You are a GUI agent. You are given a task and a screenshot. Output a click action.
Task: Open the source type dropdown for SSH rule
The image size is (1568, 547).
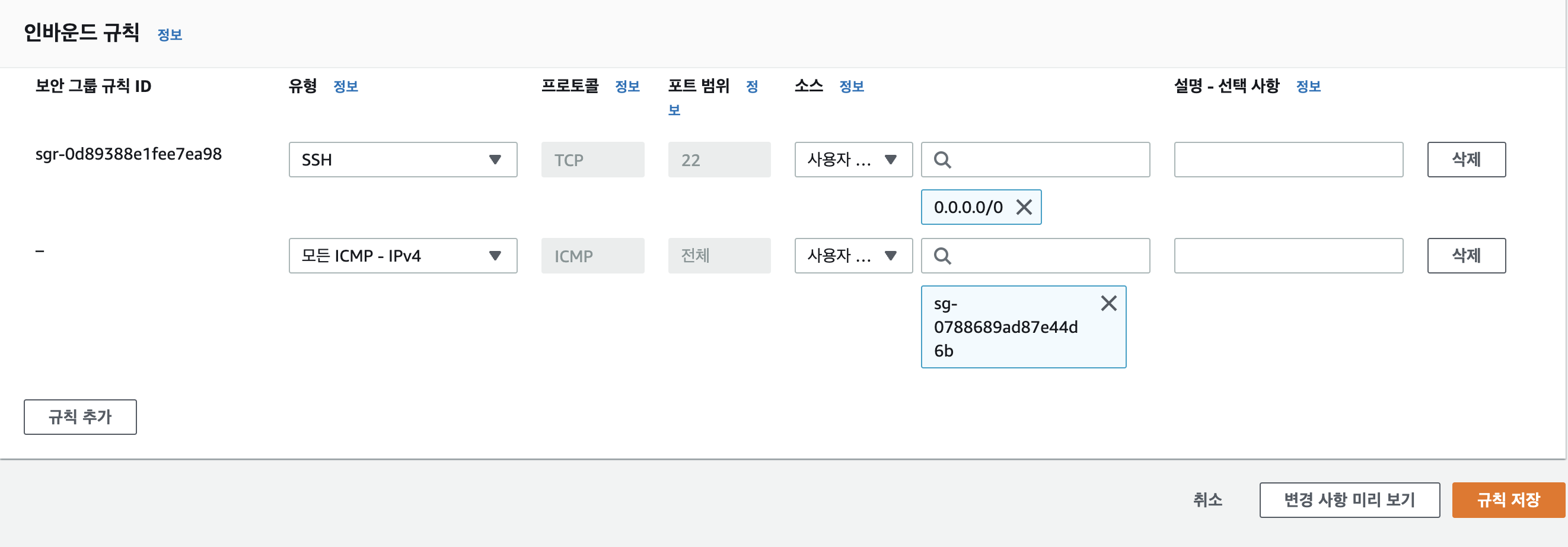coord(853,160)
